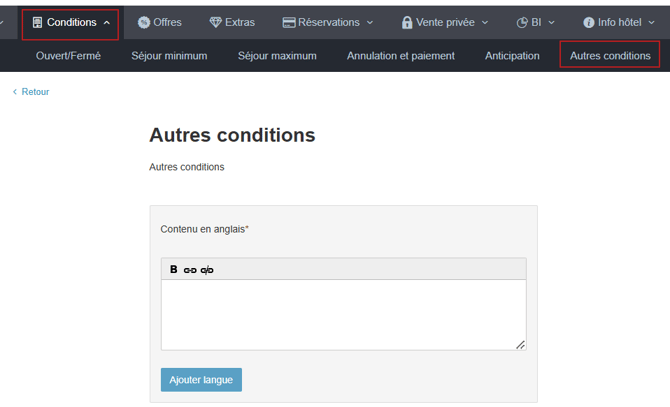This screenshot has width=670, height=407.
Task: Toggle bold formatting in the editor
Action: point(173,269)
